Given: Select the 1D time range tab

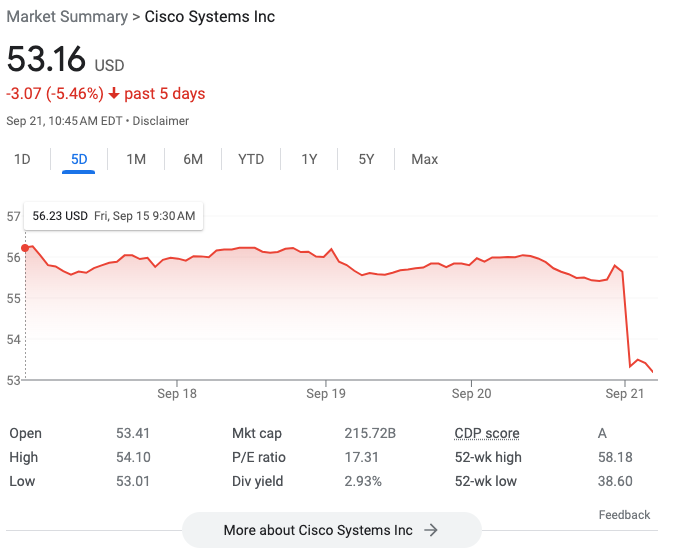Looking at the screenshot, I should [x=22, y=159].
